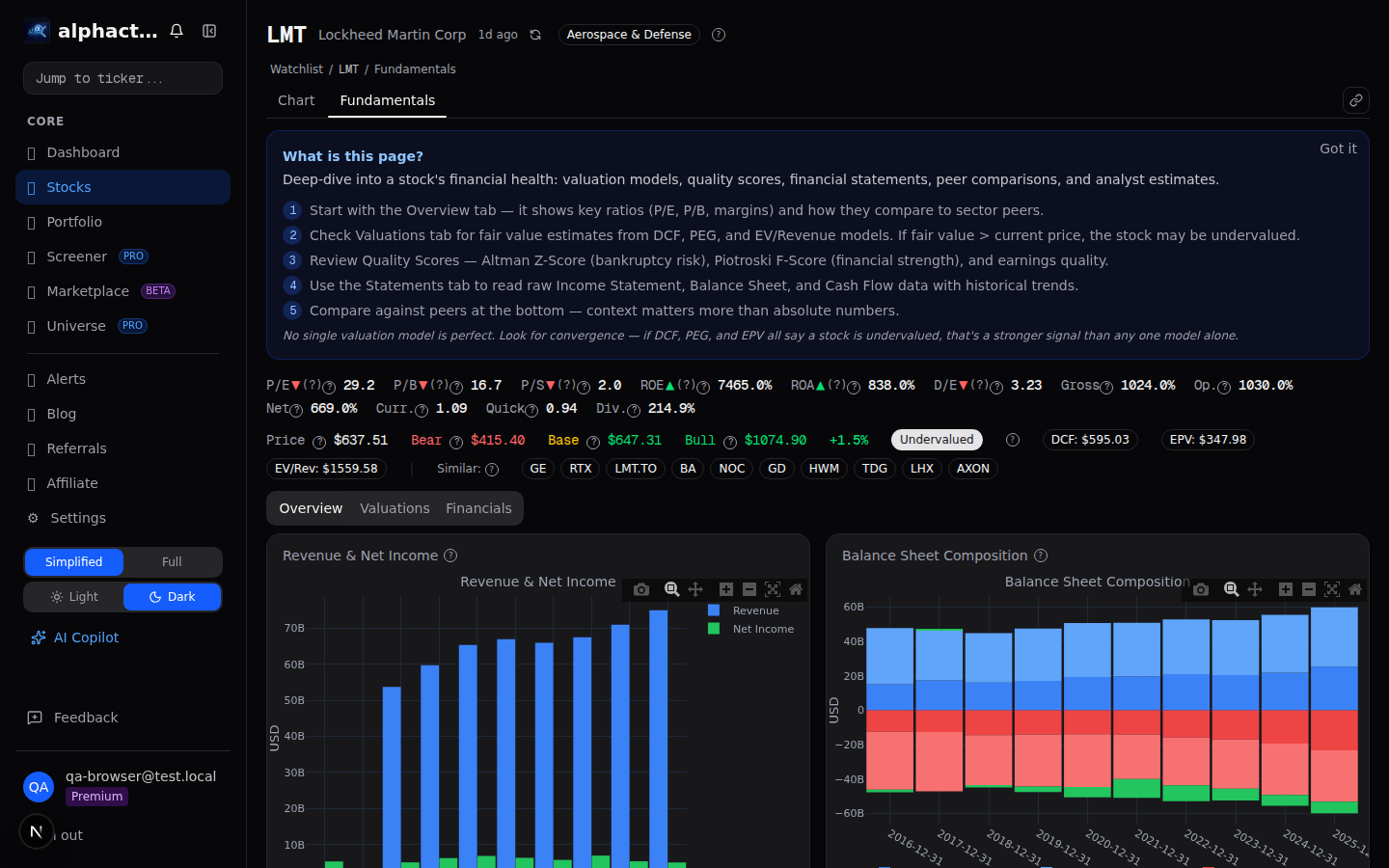Open help tooltip next to Undervalued badge
Image resolution: width=1389 pixels, height=868 pixels.
[x=1012, y=439]
